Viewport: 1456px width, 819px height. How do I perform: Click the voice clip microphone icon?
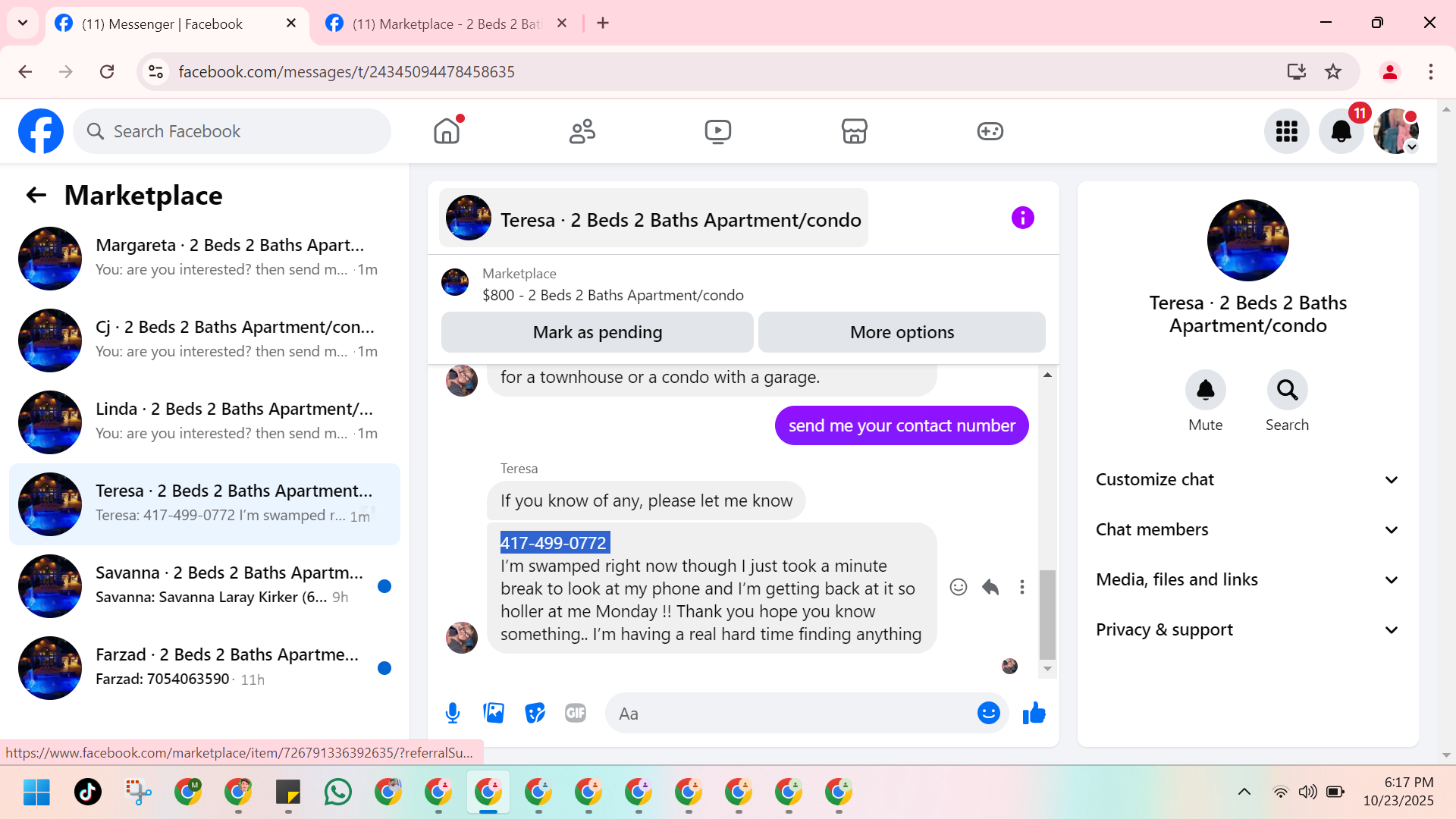453,713
